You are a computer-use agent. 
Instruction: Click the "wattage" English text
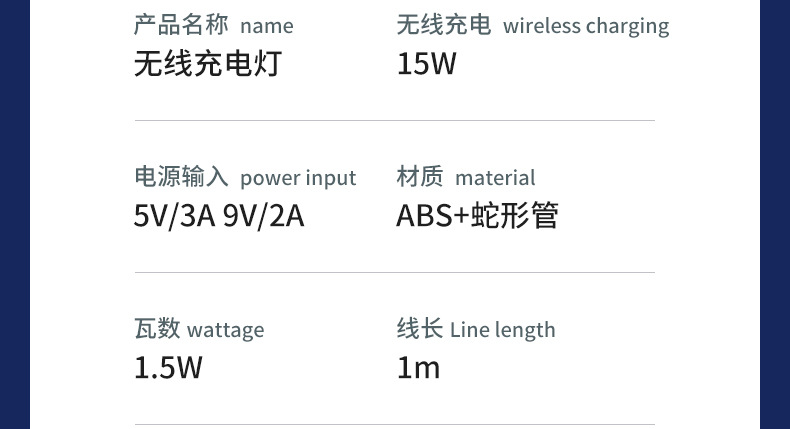coord(225,330)
